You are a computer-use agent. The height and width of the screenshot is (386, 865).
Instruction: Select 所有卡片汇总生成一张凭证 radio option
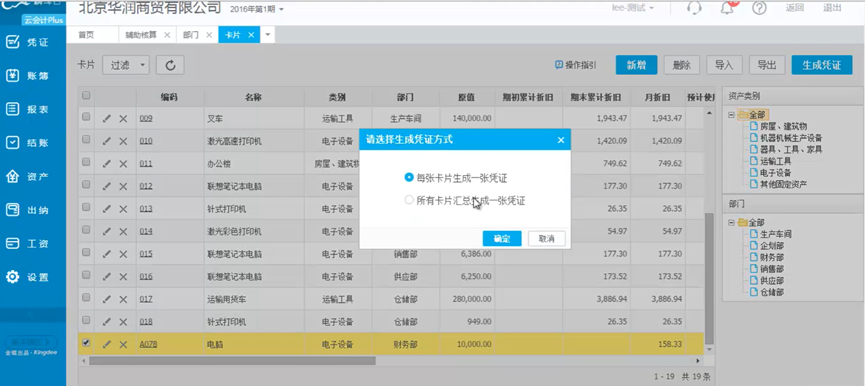409,200
